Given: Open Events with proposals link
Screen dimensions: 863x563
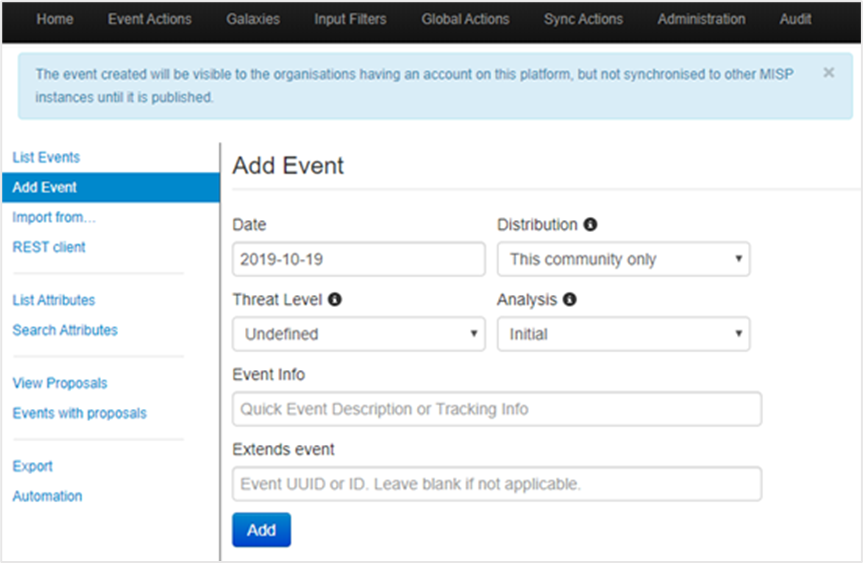Looking at the screenshot, I should [x=80, y=413].
